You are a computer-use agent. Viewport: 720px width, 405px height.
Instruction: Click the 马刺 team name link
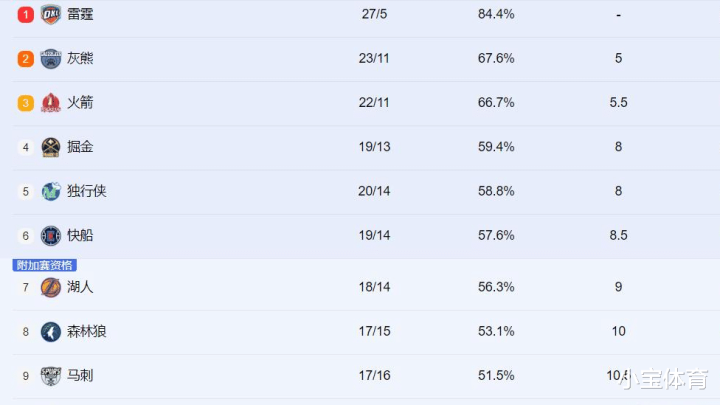80,376
